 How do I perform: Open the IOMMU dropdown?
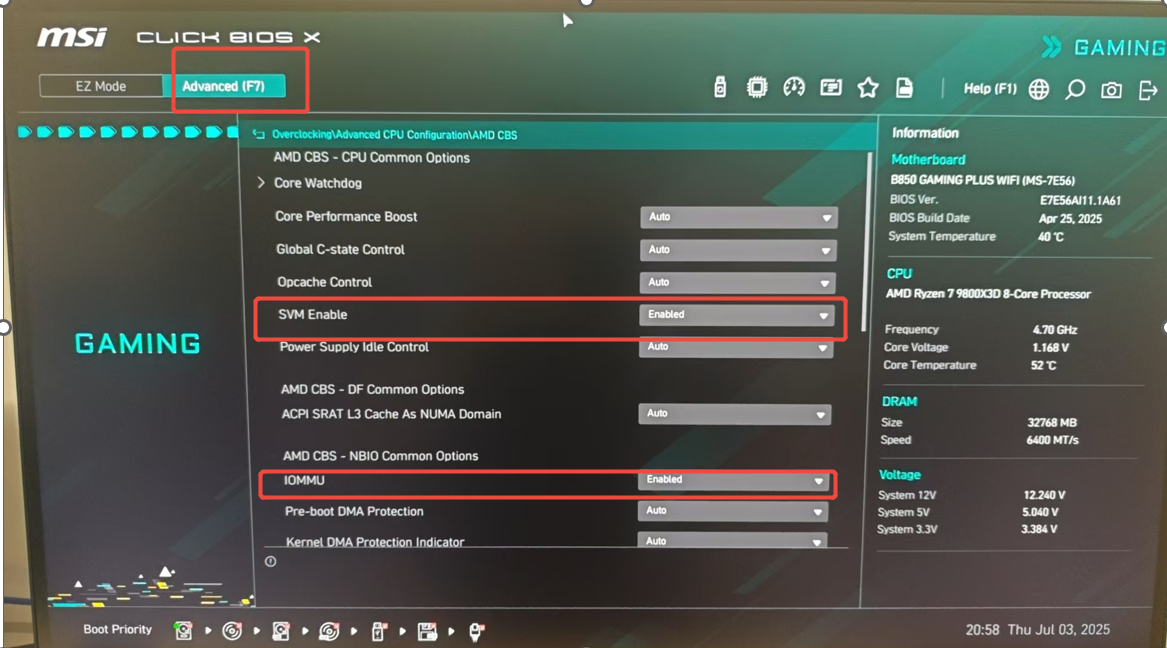737,481
